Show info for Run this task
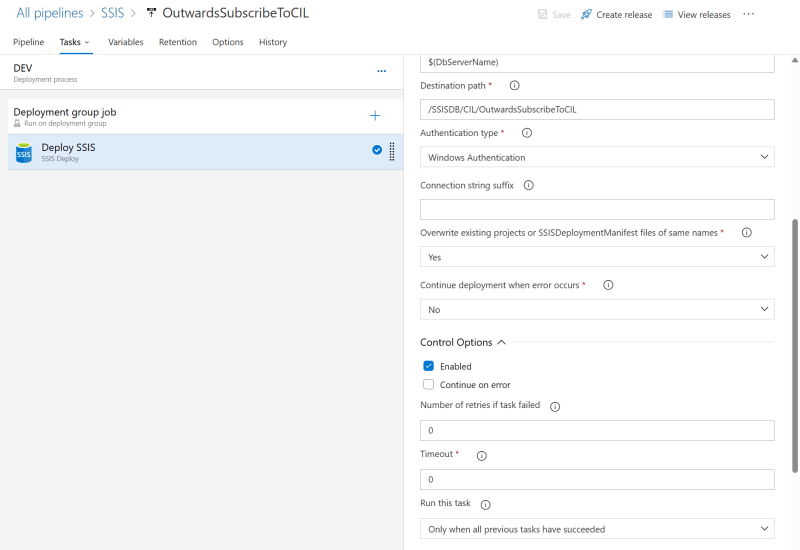The width and height of the screenshot is (800, 550). 486,505
